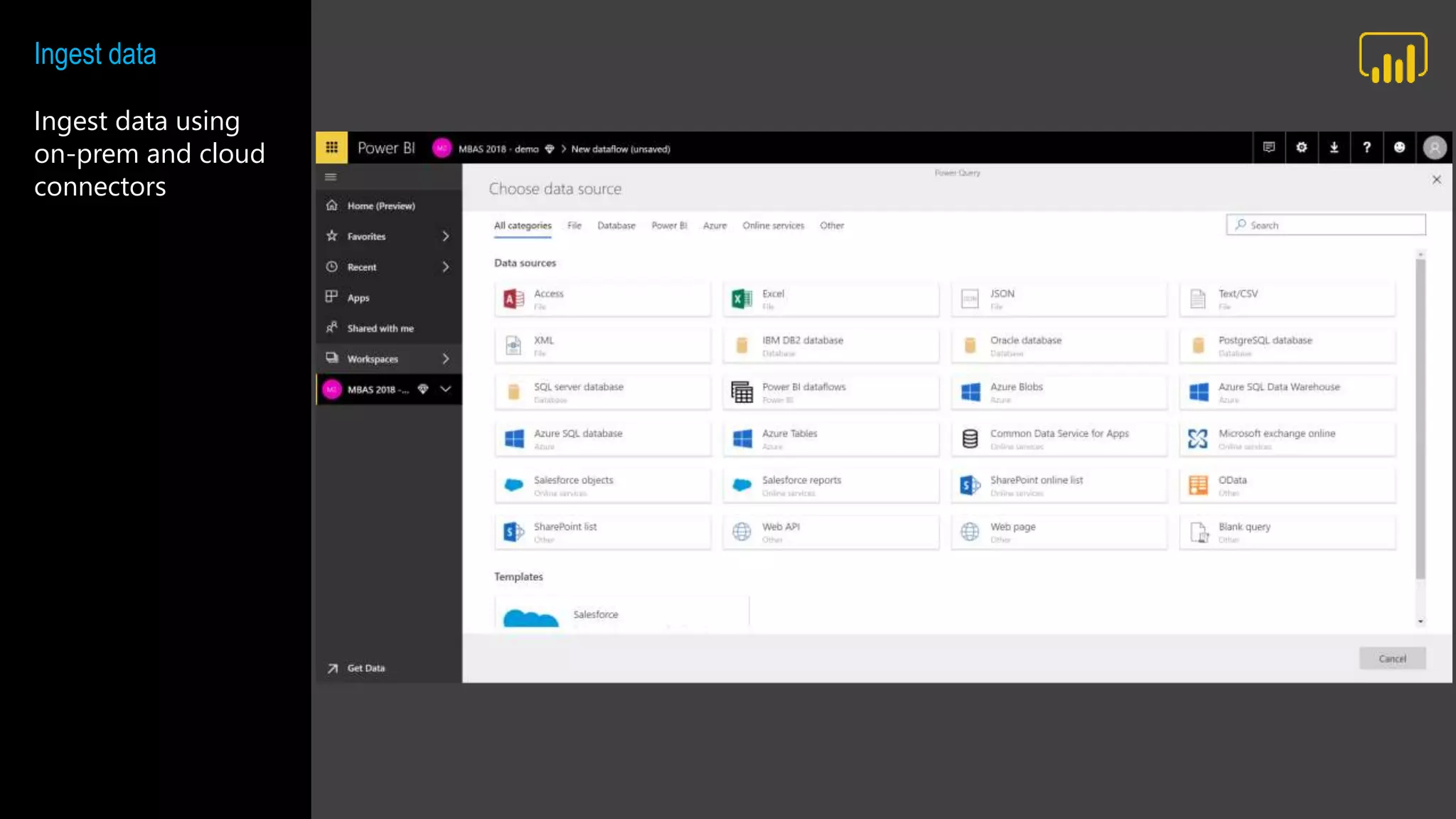Select the XML file connector

pyautogui.click(x=603, y=346)
